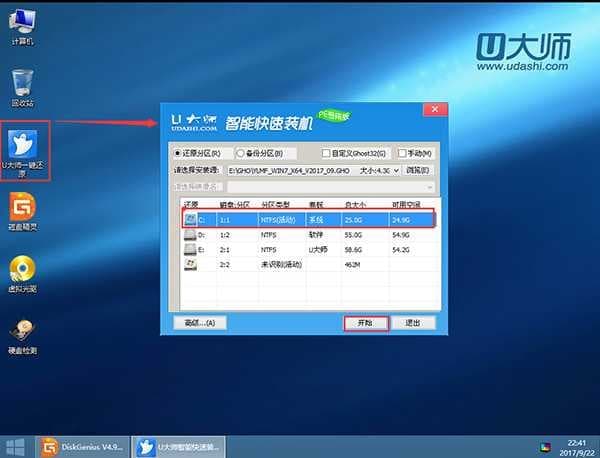This screenshot has width=600, height=458.
Task: Click 未识别(活动) partition type cell
Action: pos(282,264)
